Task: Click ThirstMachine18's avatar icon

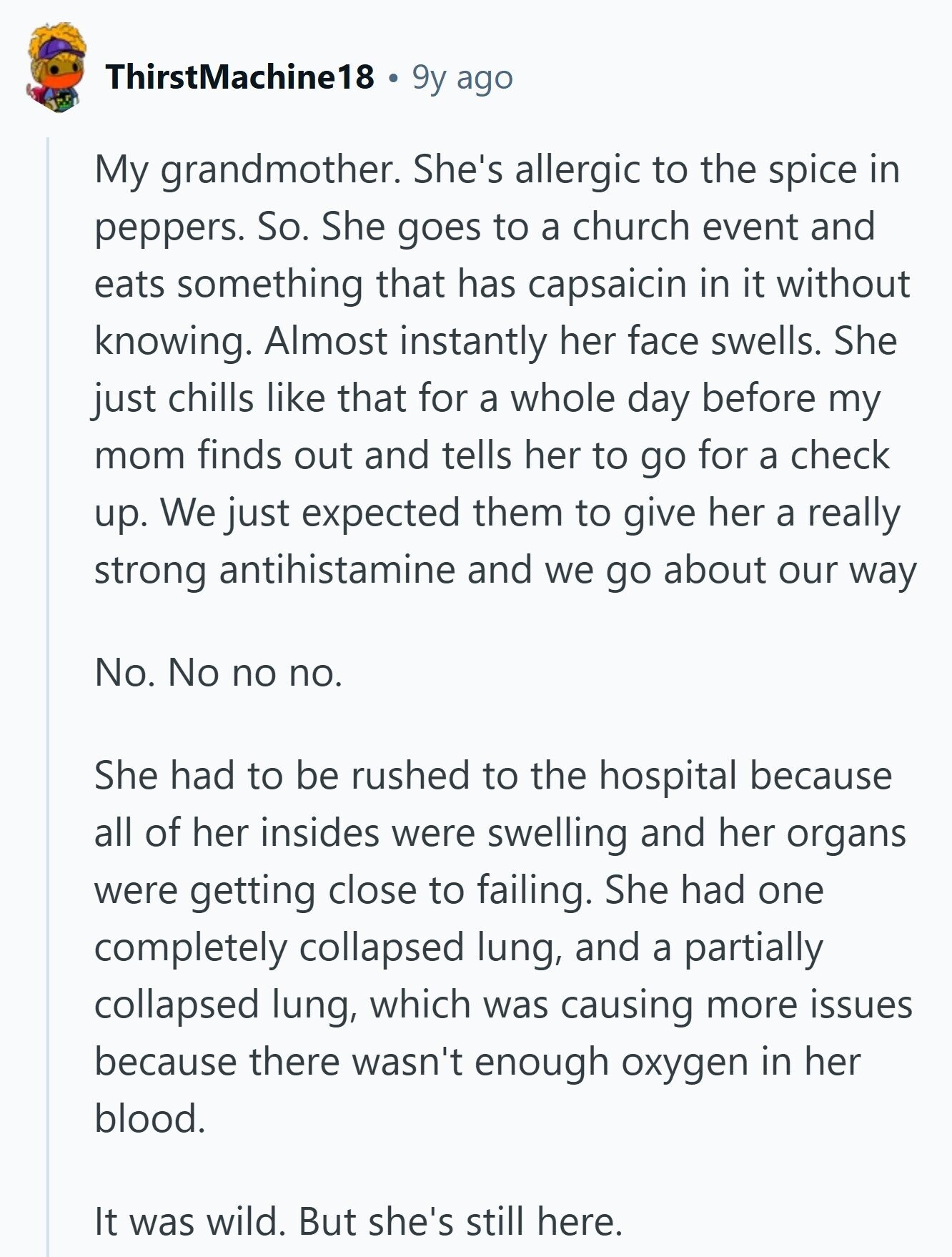Action: click(x=56, y=68)
